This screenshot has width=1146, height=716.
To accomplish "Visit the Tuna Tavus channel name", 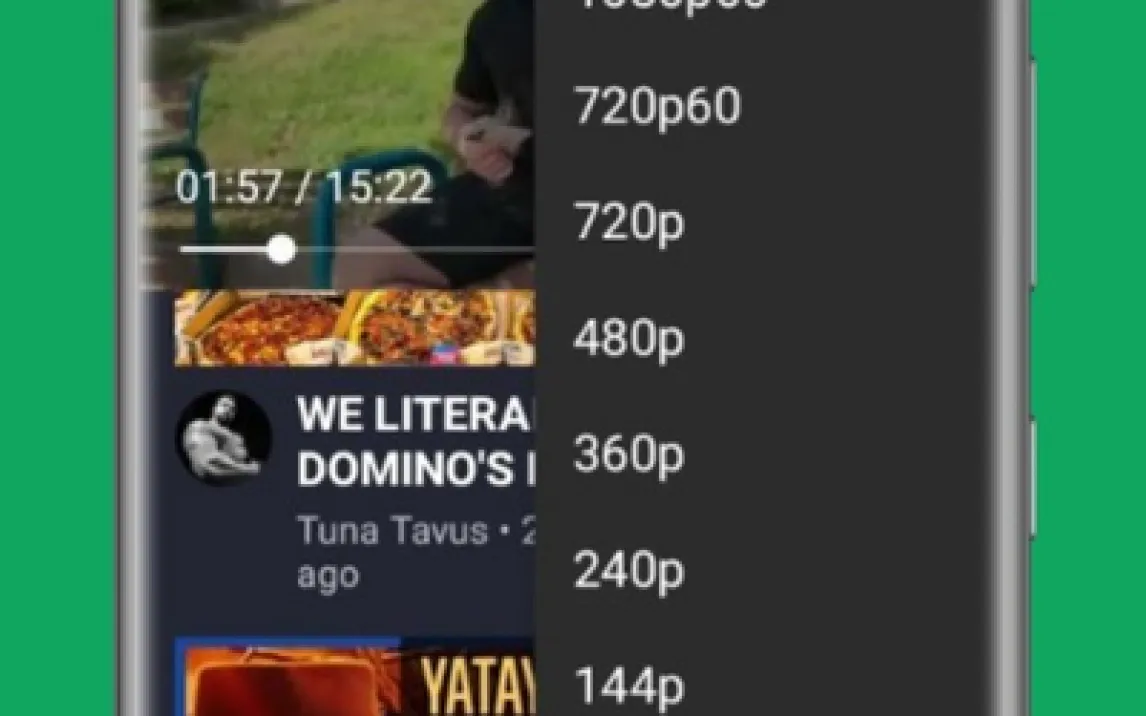I will coord(392,530).
